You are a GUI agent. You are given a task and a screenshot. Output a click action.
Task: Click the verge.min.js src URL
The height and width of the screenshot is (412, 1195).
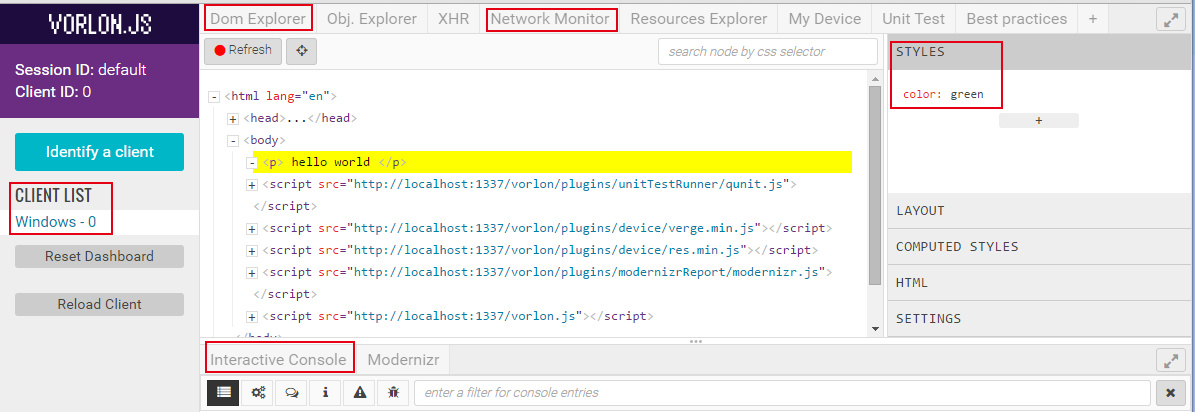click(556, 228)
